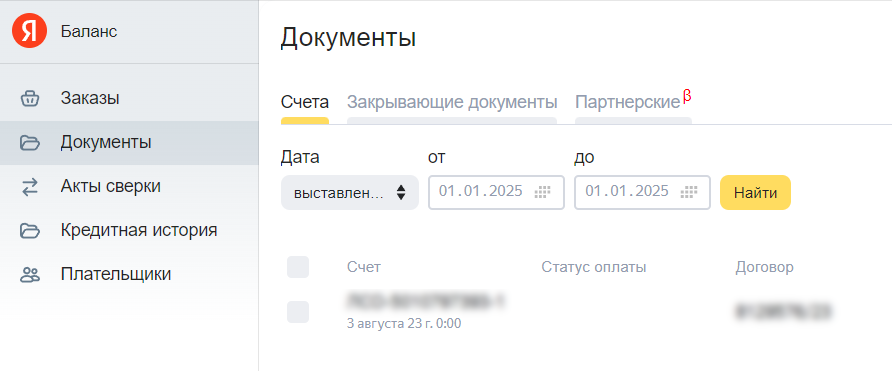Check the box for the 3 августа invoice
The image size is (892, 371).
[x=298, y=312]
